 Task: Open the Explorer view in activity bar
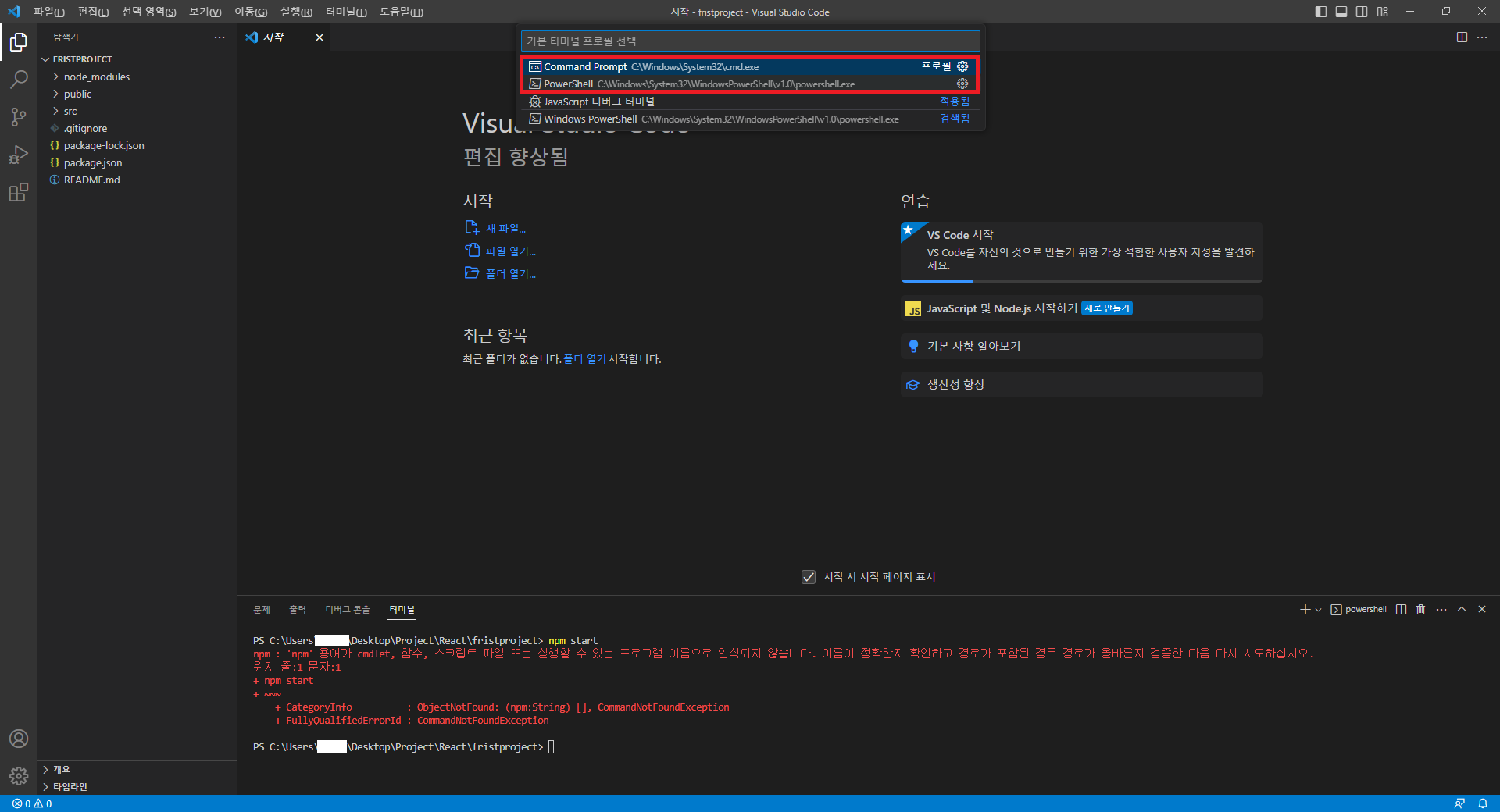(19, 41)
